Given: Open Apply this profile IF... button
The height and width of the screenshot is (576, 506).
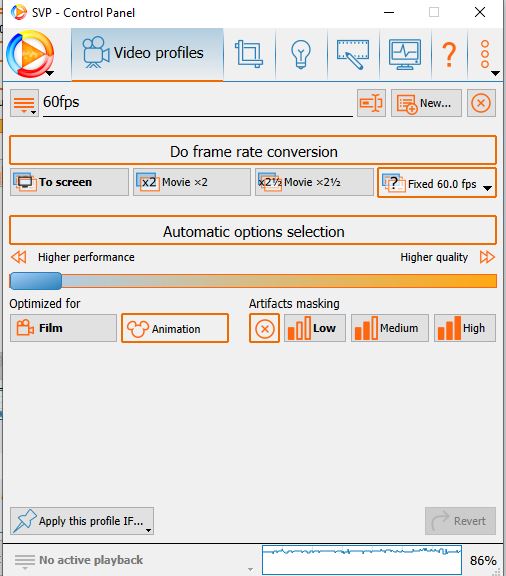Looking at the screenshot, I should point(82,521).
